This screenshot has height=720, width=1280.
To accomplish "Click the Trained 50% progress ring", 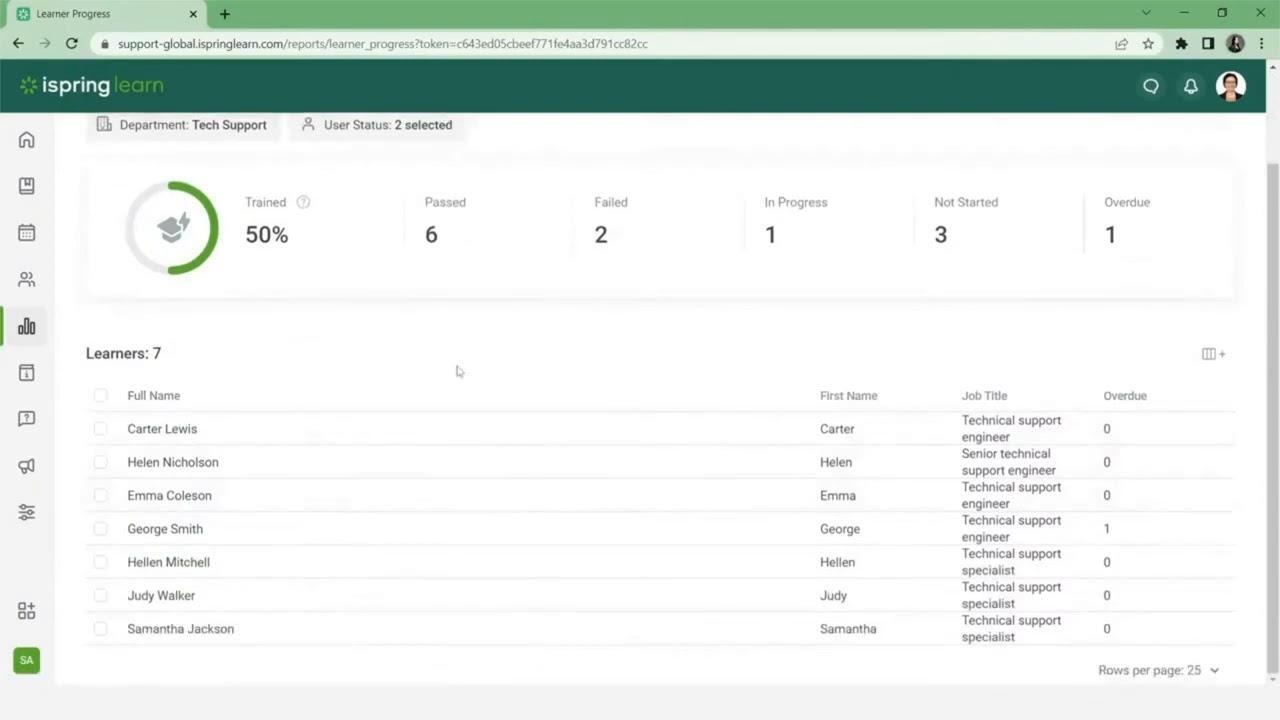I will (x=172, y=227).
